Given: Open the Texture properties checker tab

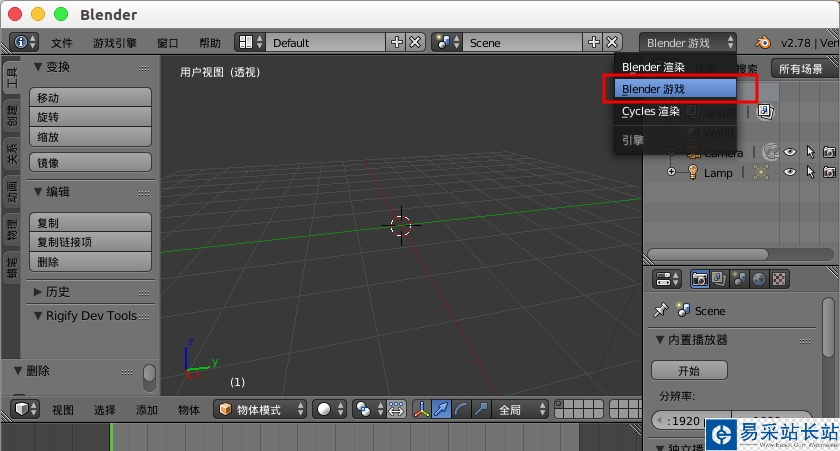Looking at the screenshot, I should pyautogui.click(x=779, y=279).
